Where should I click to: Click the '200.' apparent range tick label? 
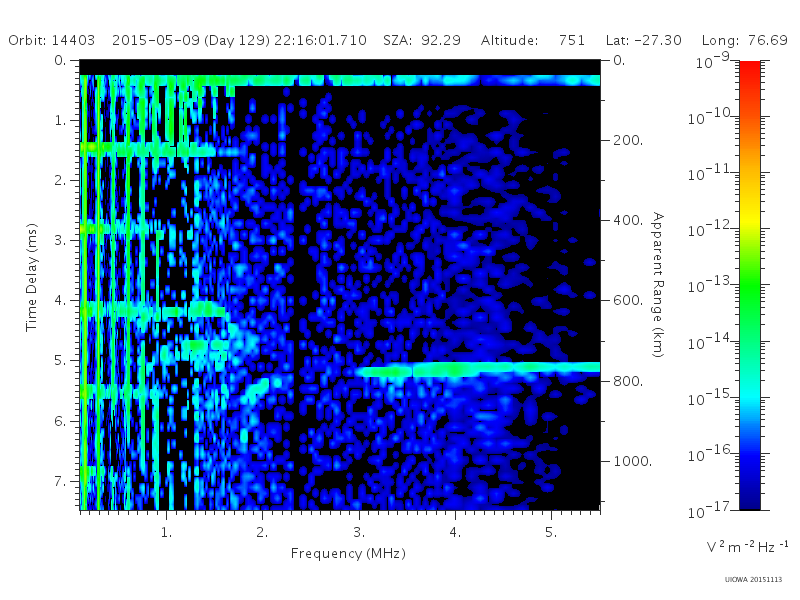[x=628, y=140]
